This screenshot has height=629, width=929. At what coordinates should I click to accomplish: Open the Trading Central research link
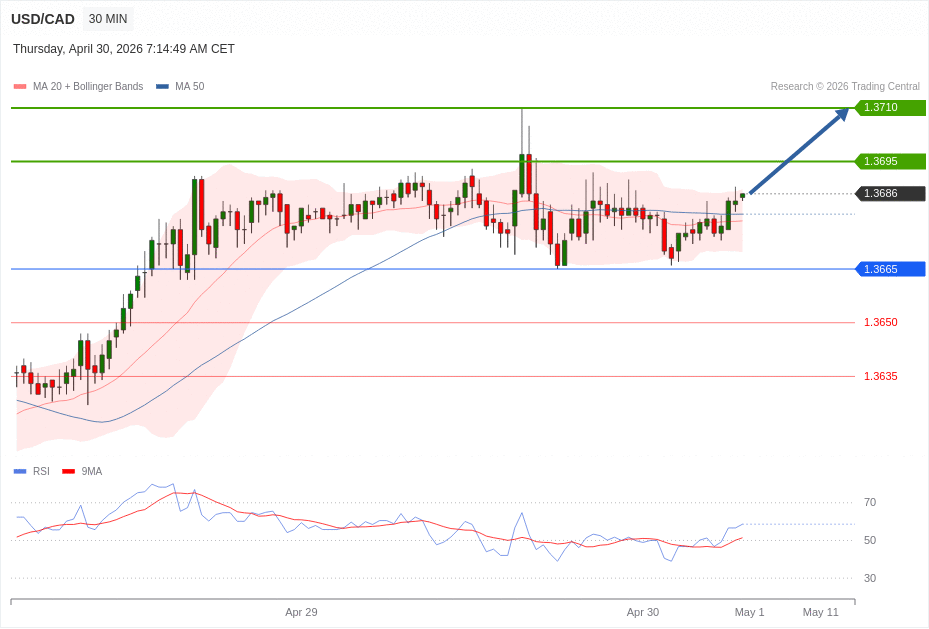[847, 86]
